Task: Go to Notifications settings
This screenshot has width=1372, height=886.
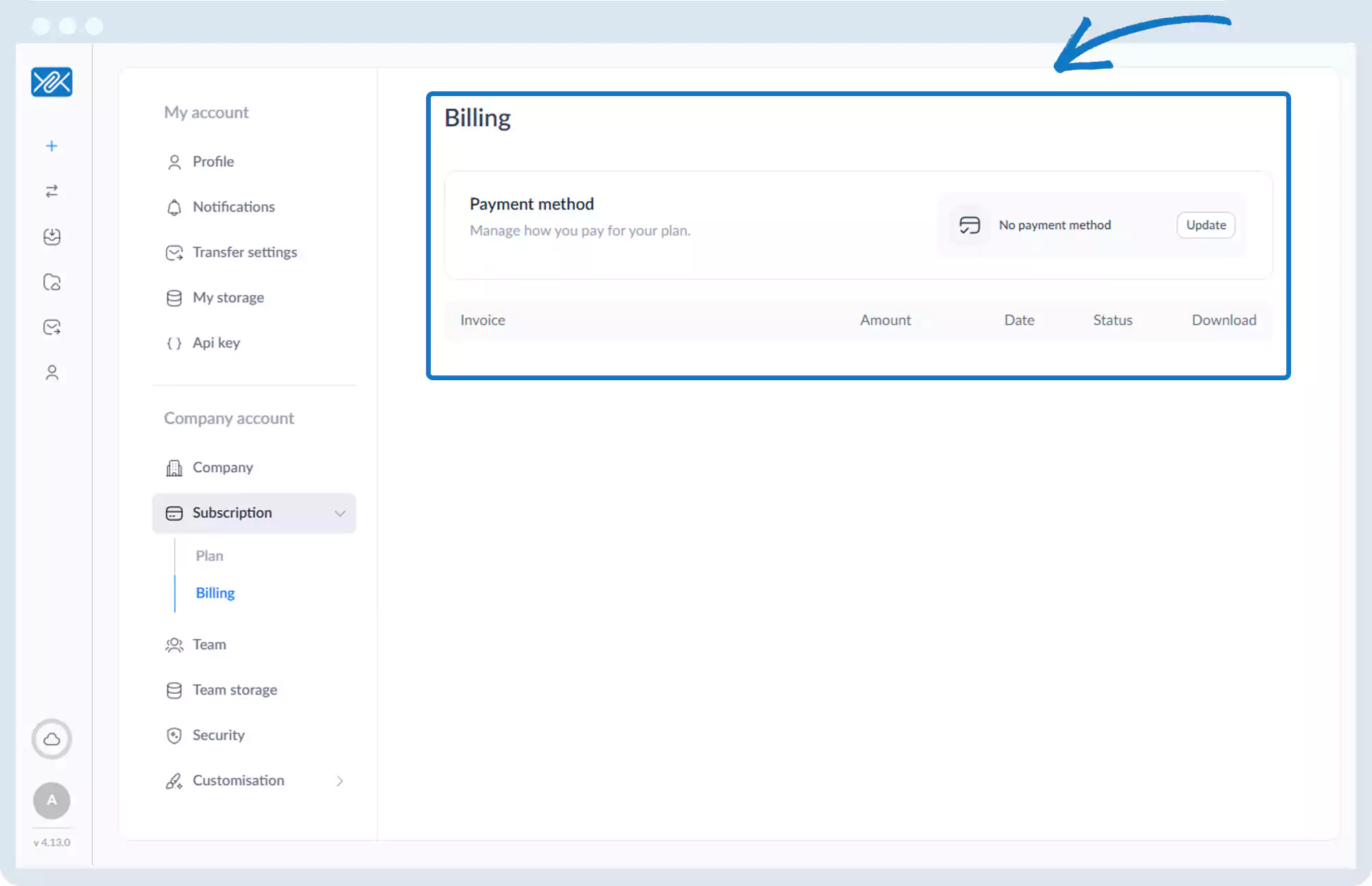Action: 233,207
